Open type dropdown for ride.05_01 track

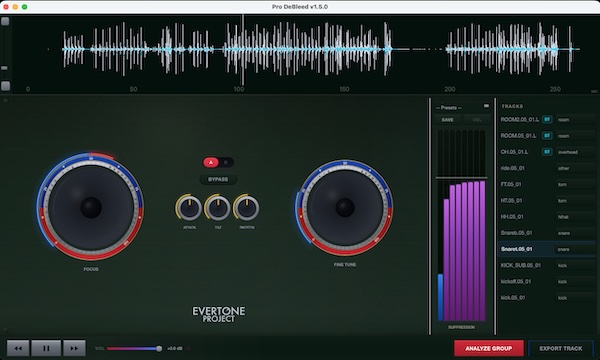(x=575, y=168)
